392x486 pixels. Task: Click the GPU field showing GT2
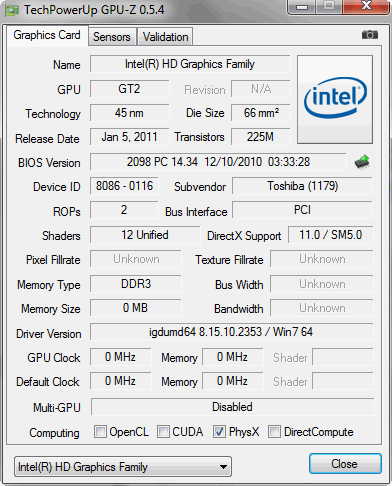(129, 89)
